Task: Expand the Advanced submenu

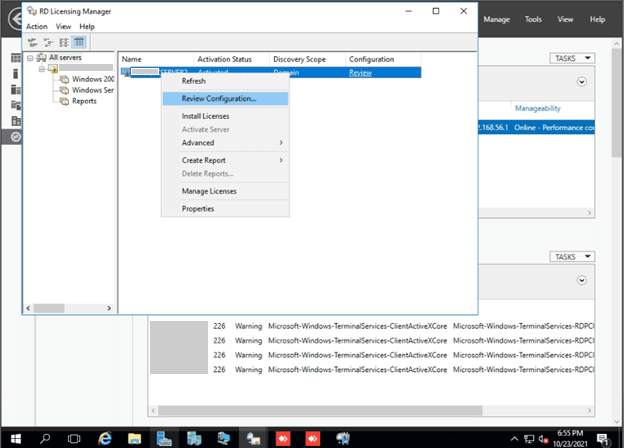Action: (225, 143)
